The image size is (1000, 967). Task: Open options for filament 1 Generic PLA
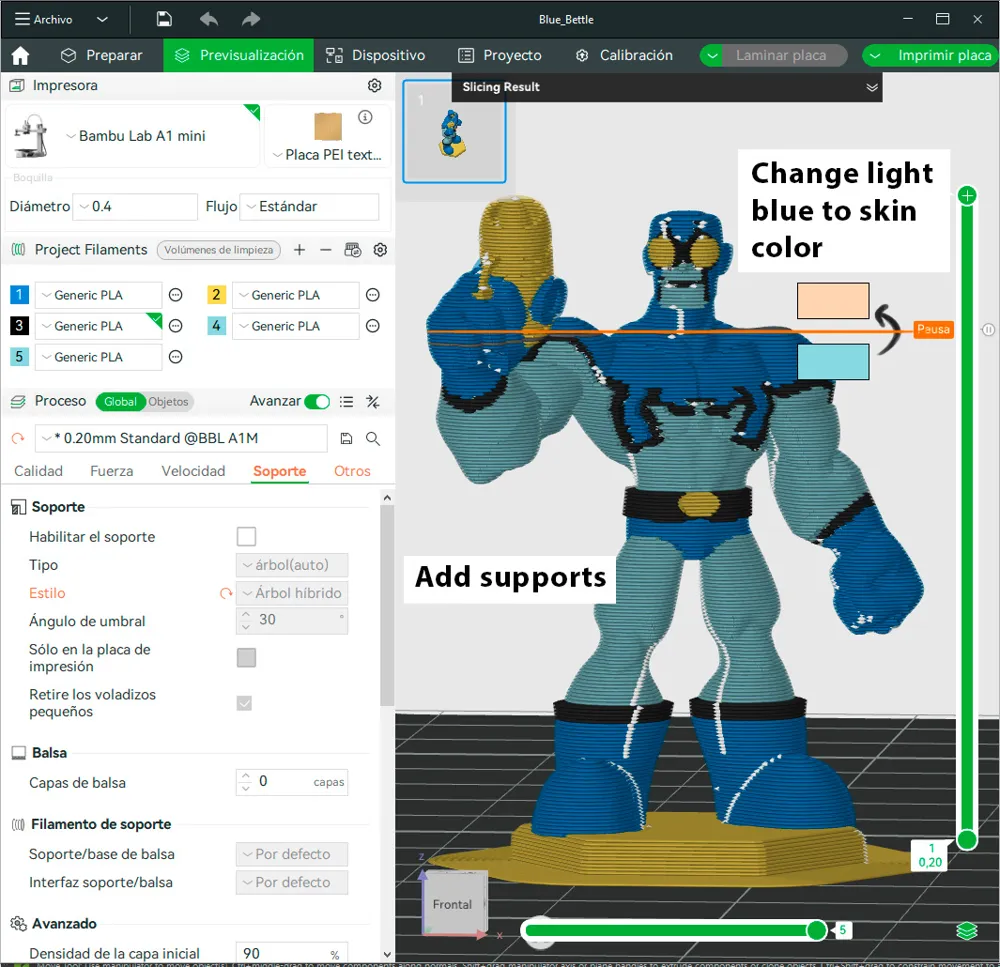tap(175, 295)
